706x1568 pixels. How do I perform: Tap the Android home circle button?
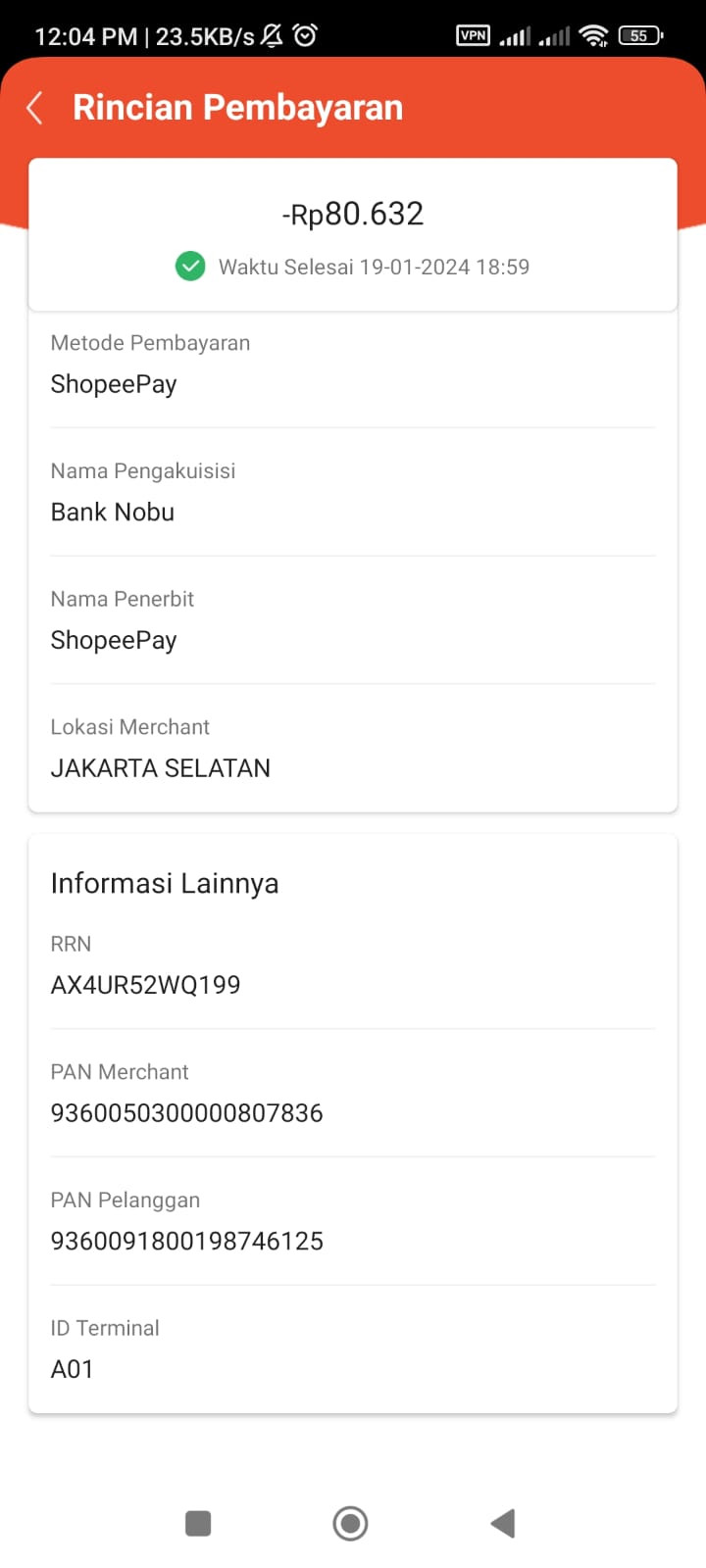(350, 1523)
